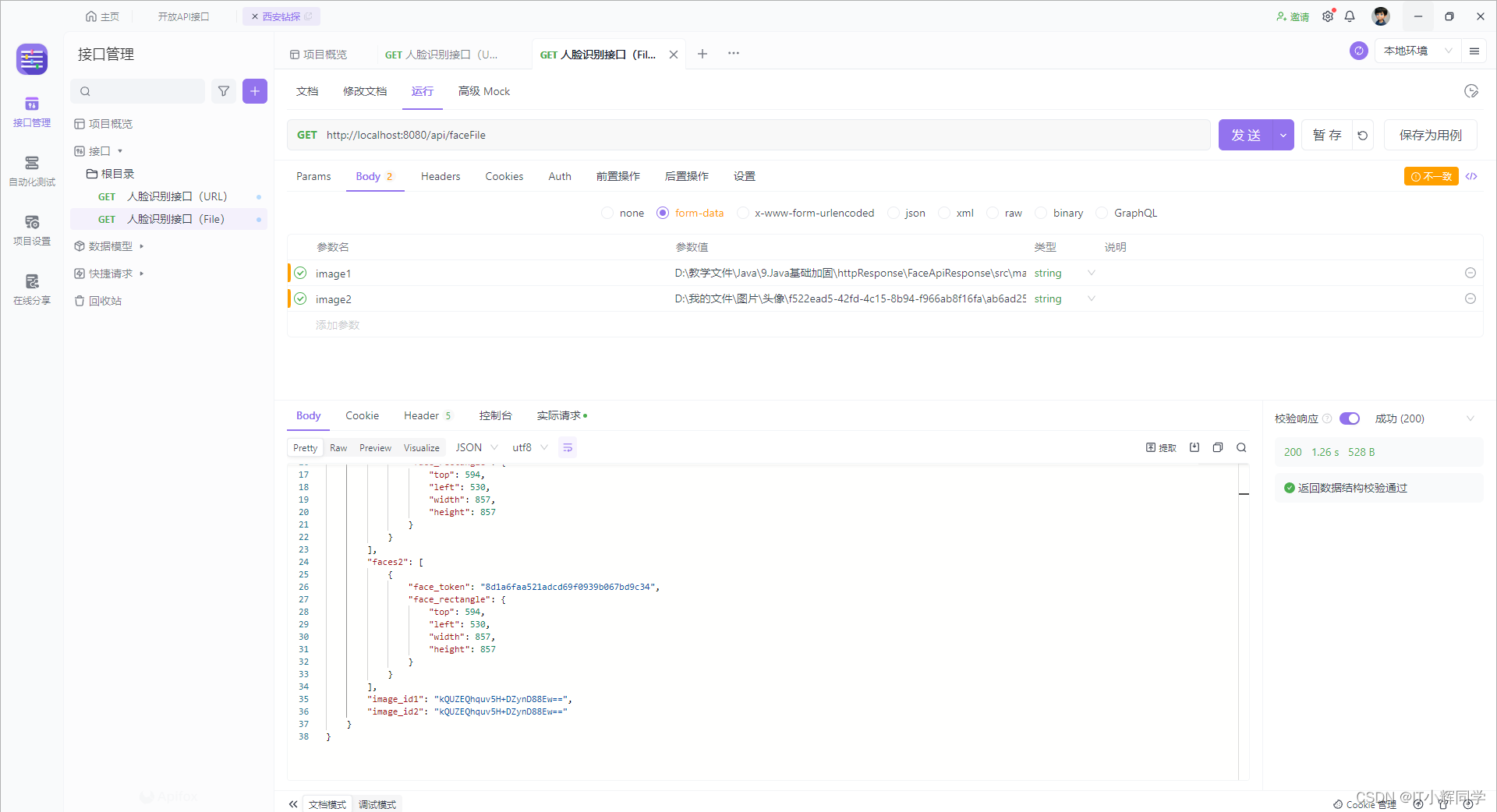The height and width of the screenshot is (812, 1497).
Task: Select the GraphQL body type
Action: click(1127, 213)
